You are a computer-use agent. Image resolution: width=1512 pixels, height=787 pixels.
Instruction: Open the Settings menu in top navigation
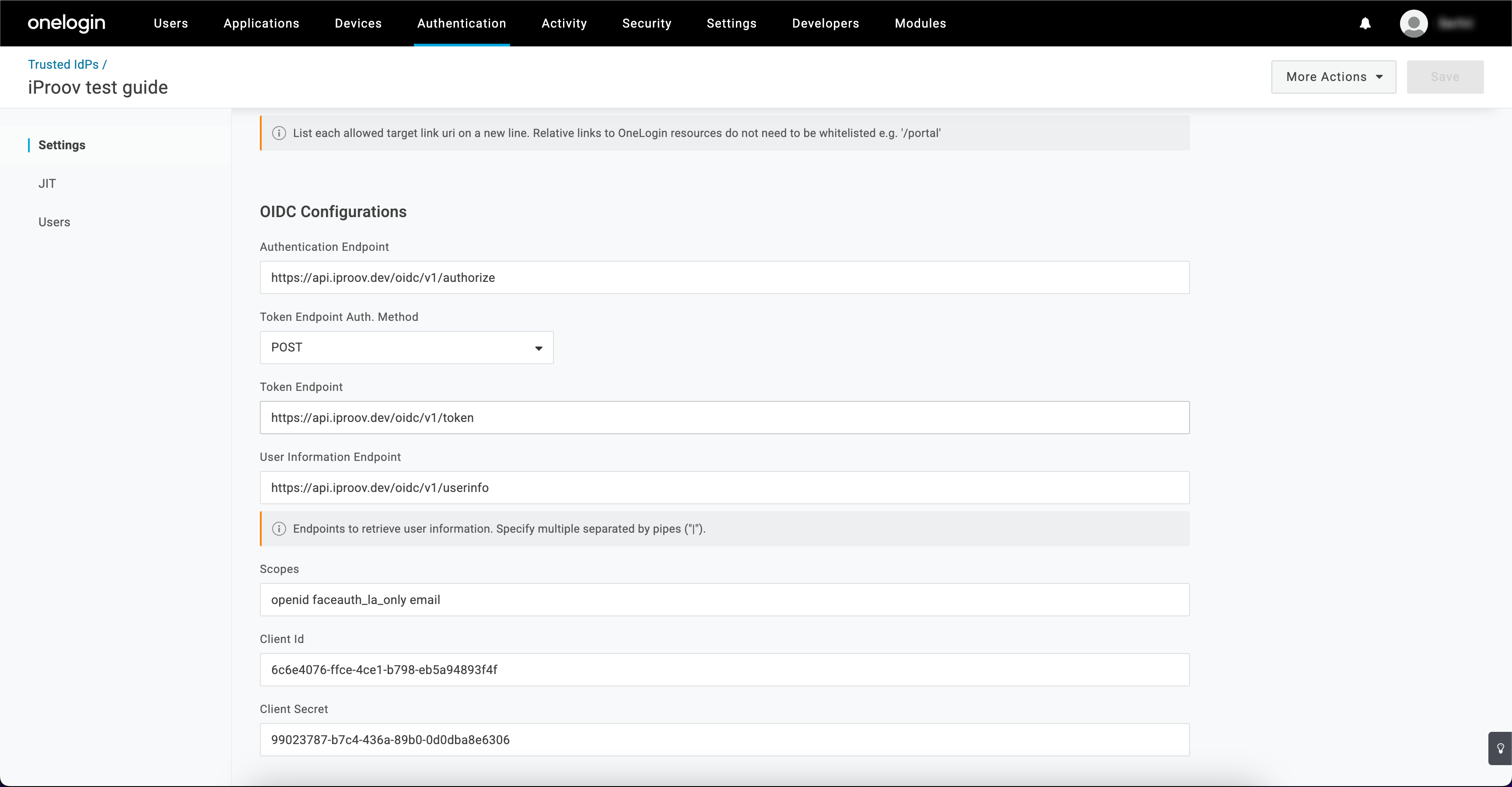[x=731, y=24]
